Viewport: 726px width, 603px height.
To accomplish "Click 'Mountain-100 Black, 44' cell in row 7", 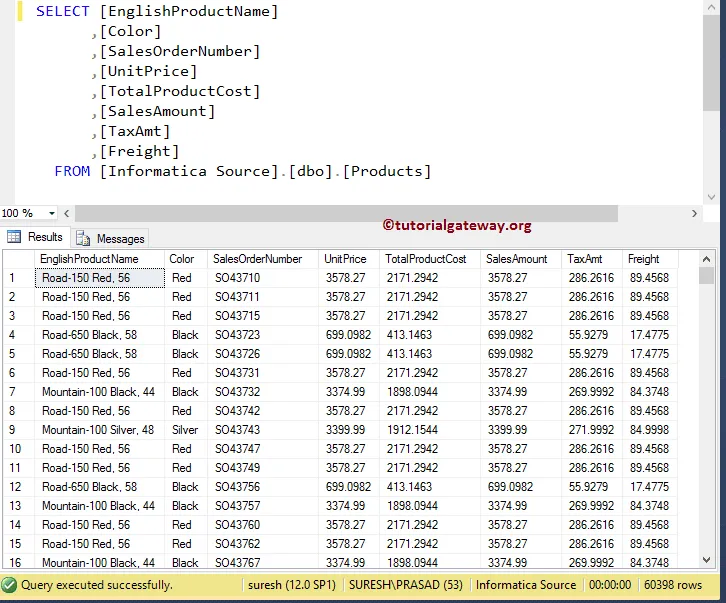I will 99,392.
